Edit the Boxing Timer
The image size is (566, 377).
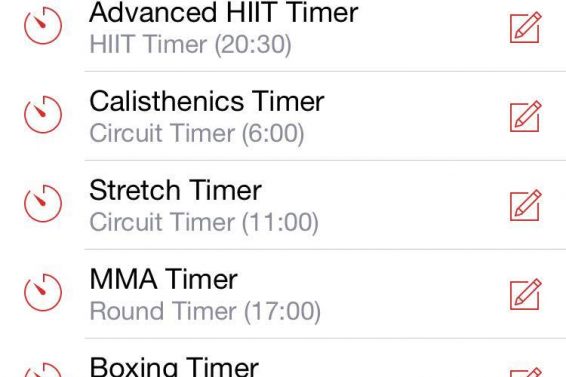pyautogui.click(x=525, y=372)
